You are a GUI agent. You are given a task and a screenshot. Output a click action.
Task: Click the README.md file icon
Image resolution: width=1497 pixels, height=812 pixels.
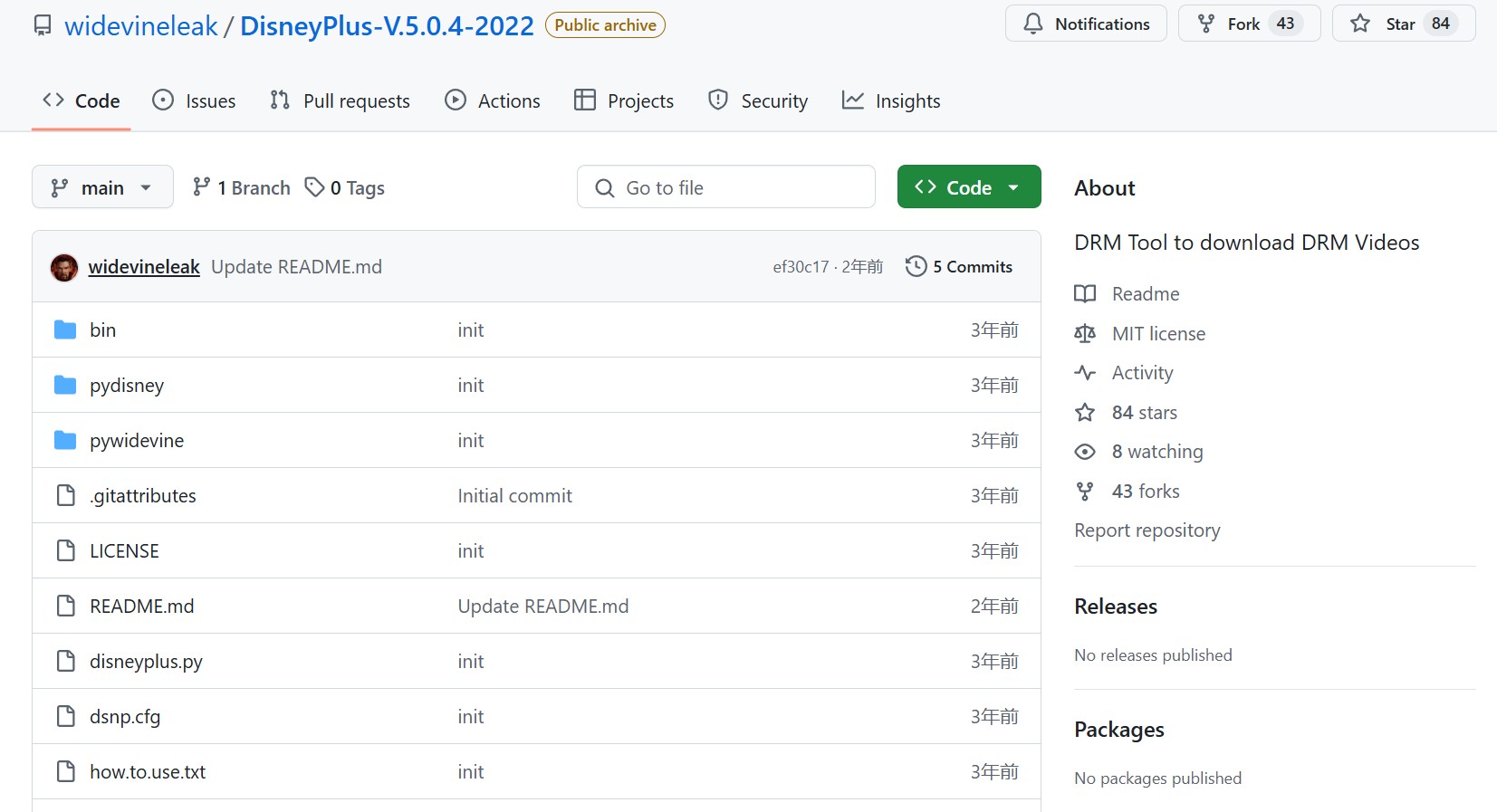point(66,606)
